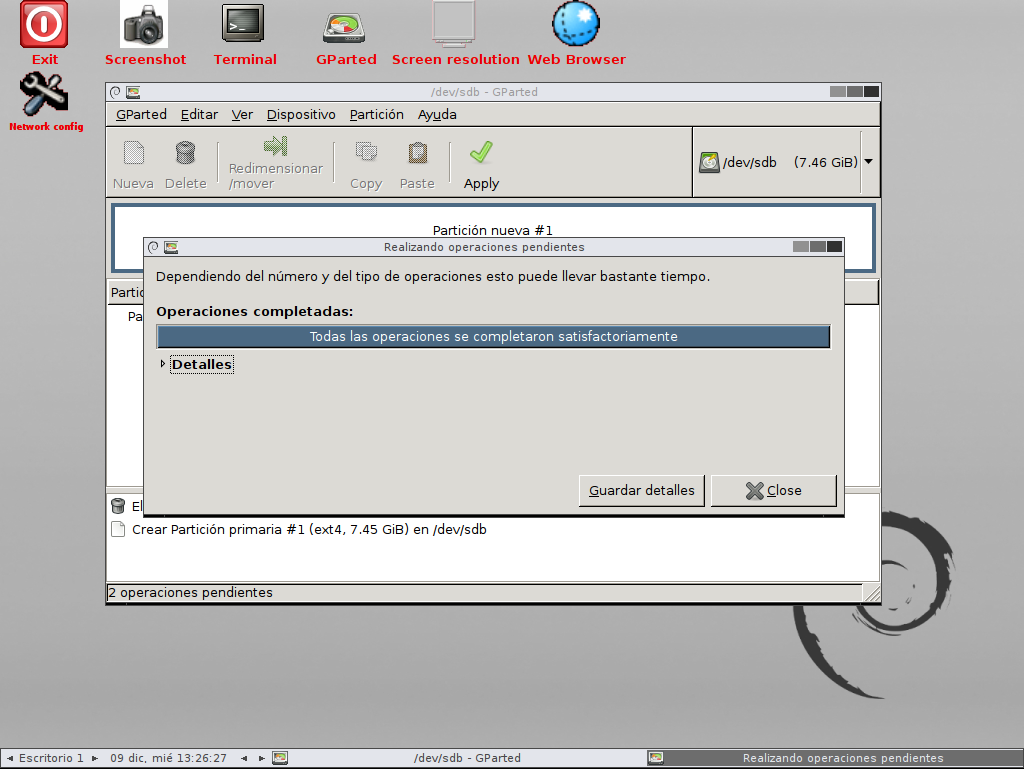
Task: Open the GParted menu
Action: [x=141, y=114]
